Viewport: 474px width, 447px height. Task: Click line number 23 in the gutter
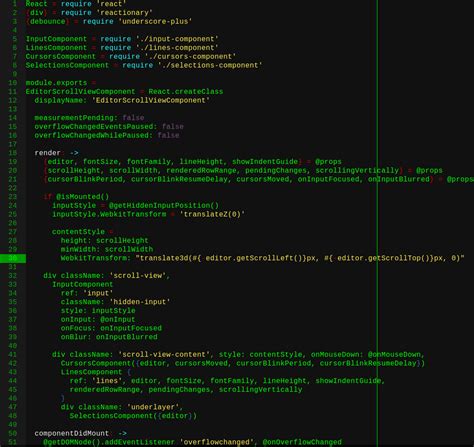pyautogui.click(x=13, y=197)
